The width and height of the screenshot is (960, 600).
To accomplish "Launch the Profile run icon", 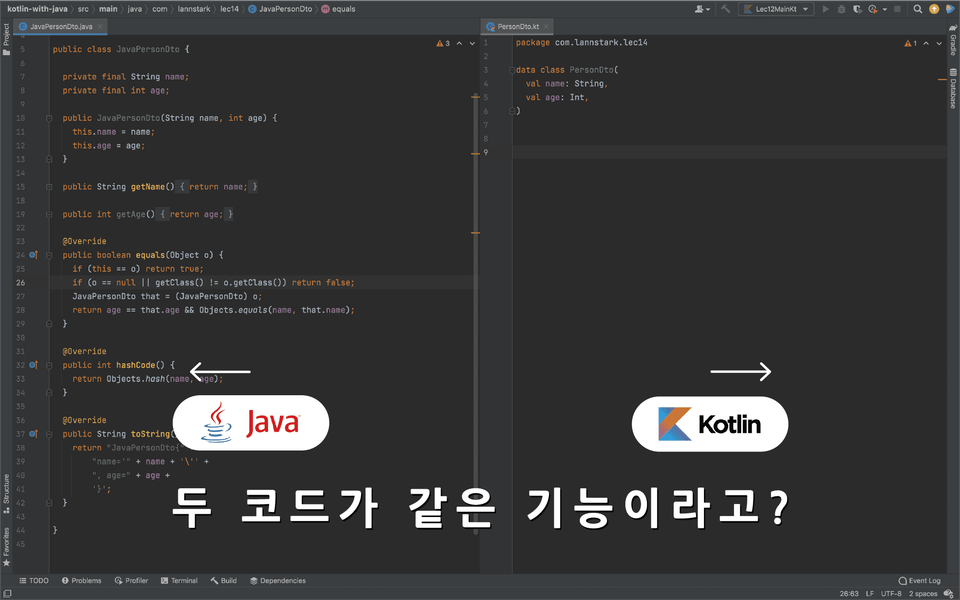I will pos(872,9).
